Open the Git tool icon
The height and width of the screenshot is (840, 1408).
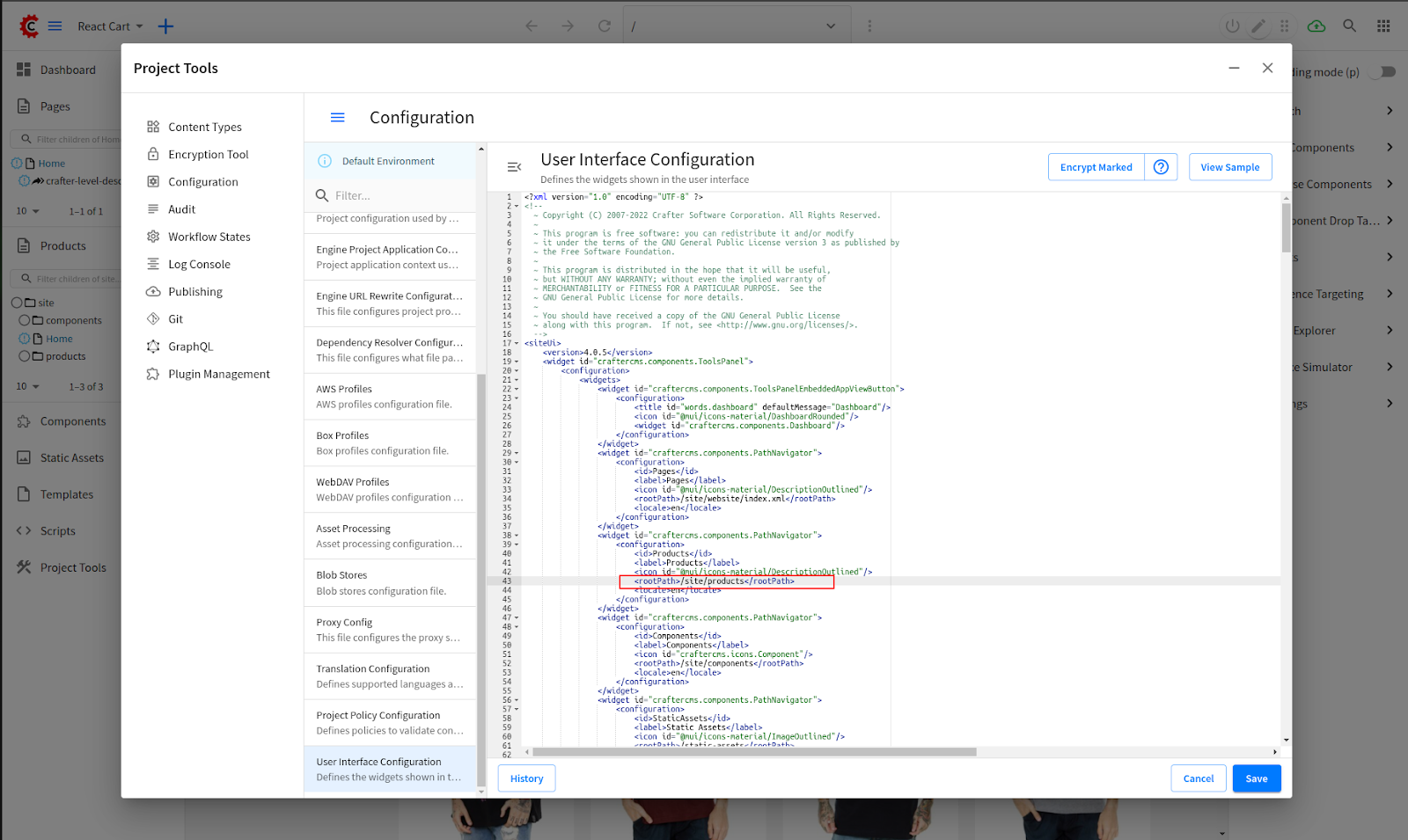tap(153, 319)
